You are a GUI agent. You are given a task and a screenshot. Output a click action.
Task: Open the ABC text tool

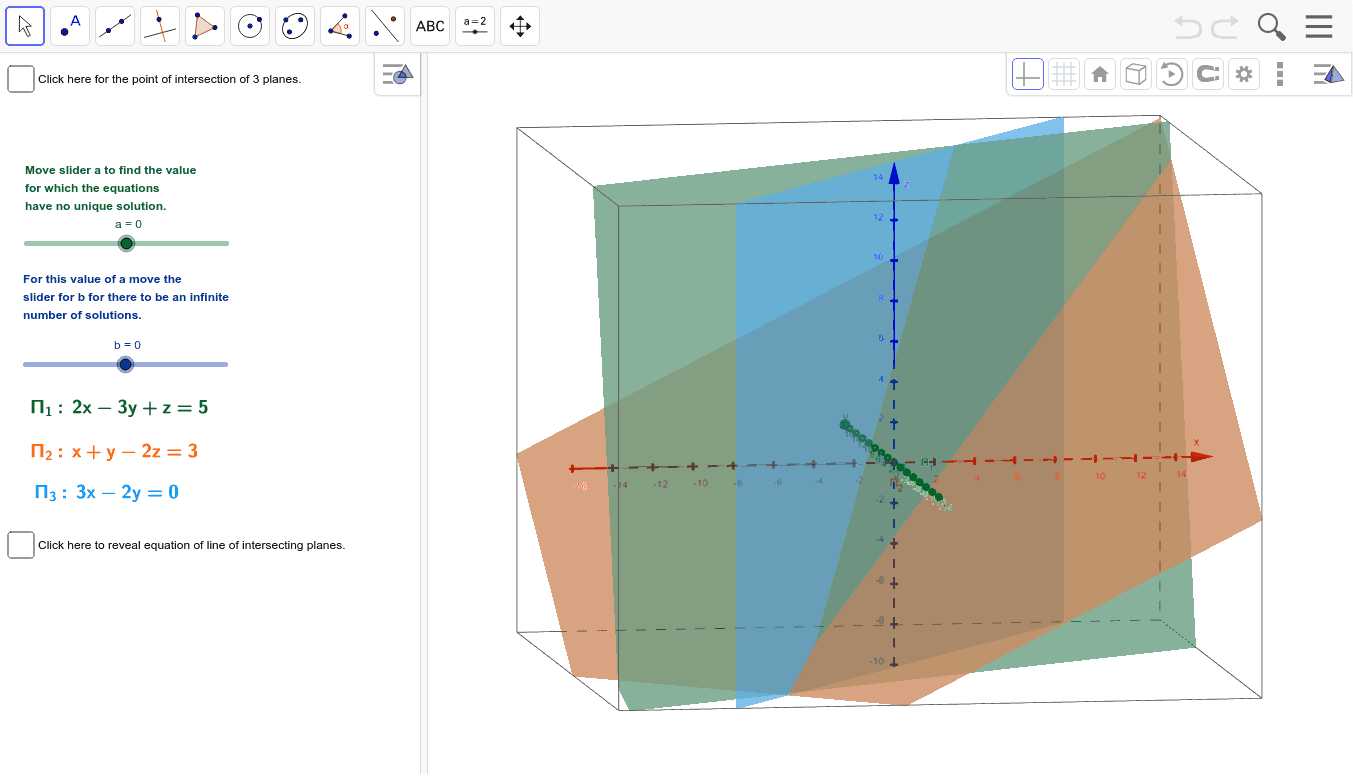(430, 26)
